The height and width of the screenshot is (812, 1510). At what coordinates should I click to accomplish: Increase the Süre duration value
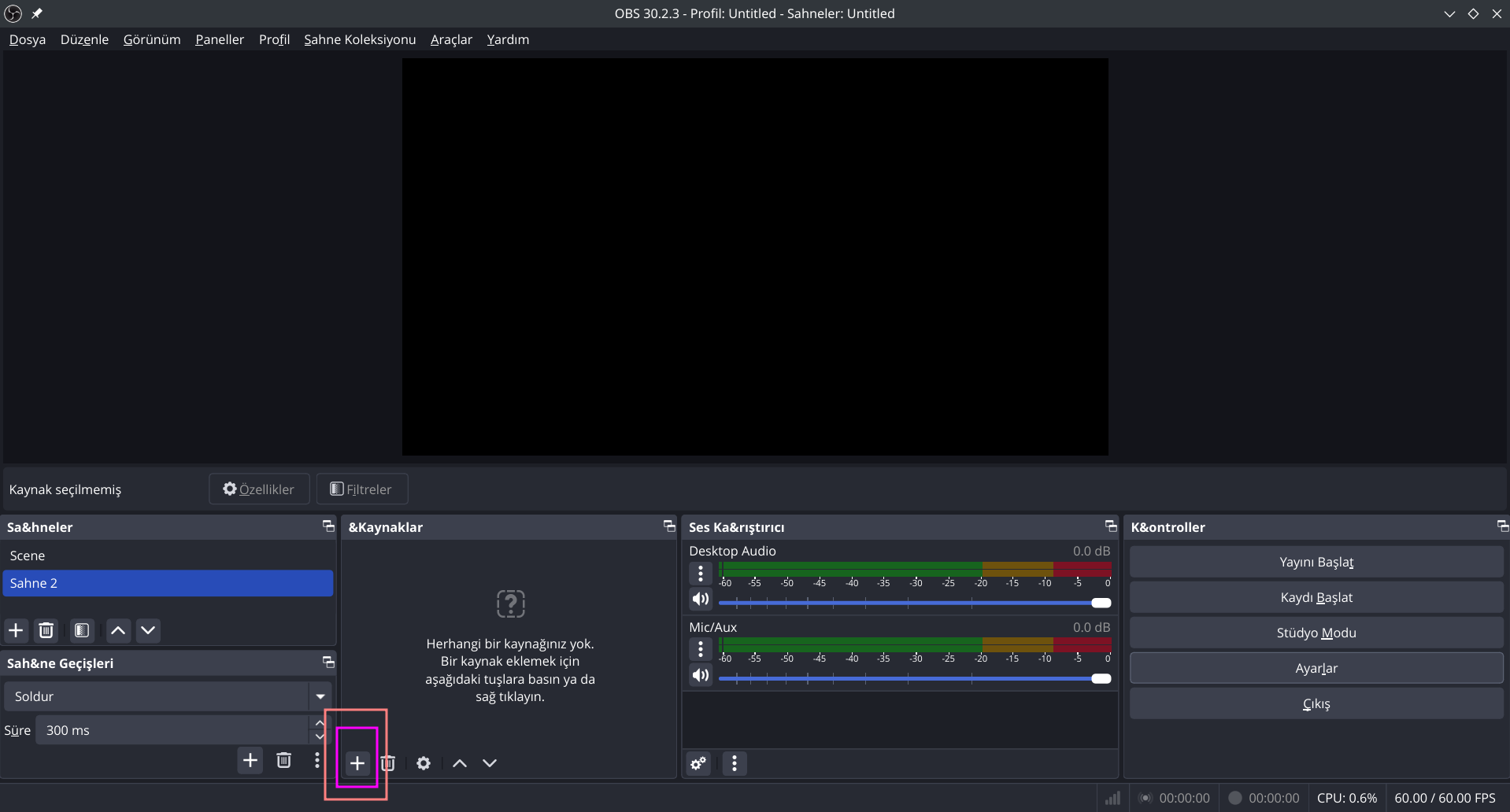[320, 722]
